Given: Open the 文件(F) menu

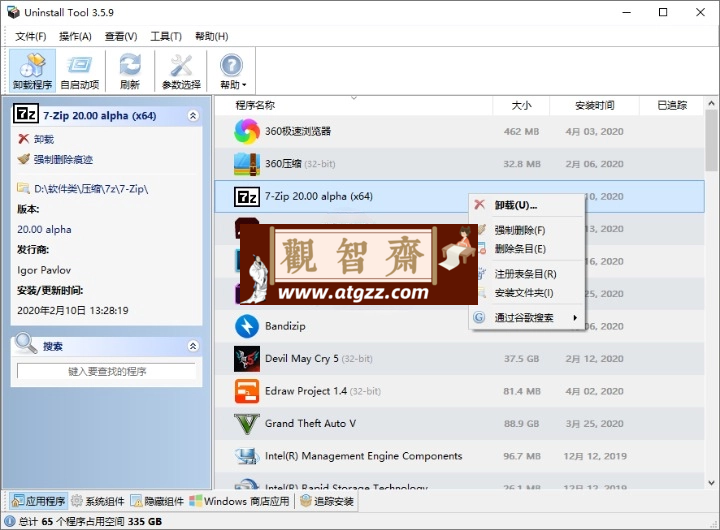Looking at the screenshot, I should 30,36.
